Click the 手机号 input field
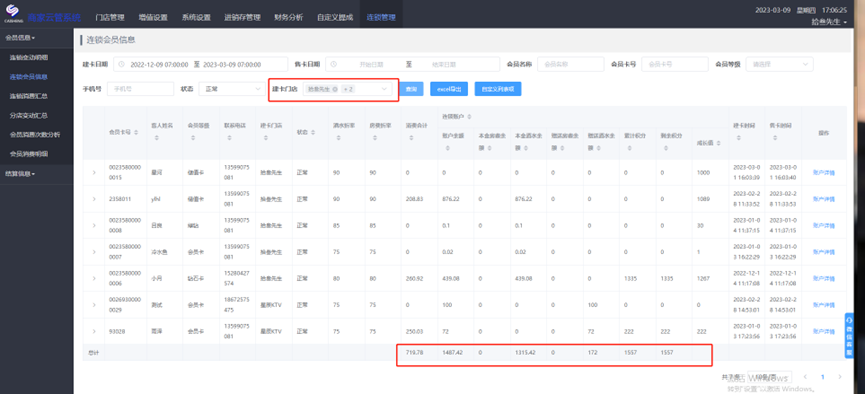Viewport: 865px width, 394px height. (x=141, y=88)
